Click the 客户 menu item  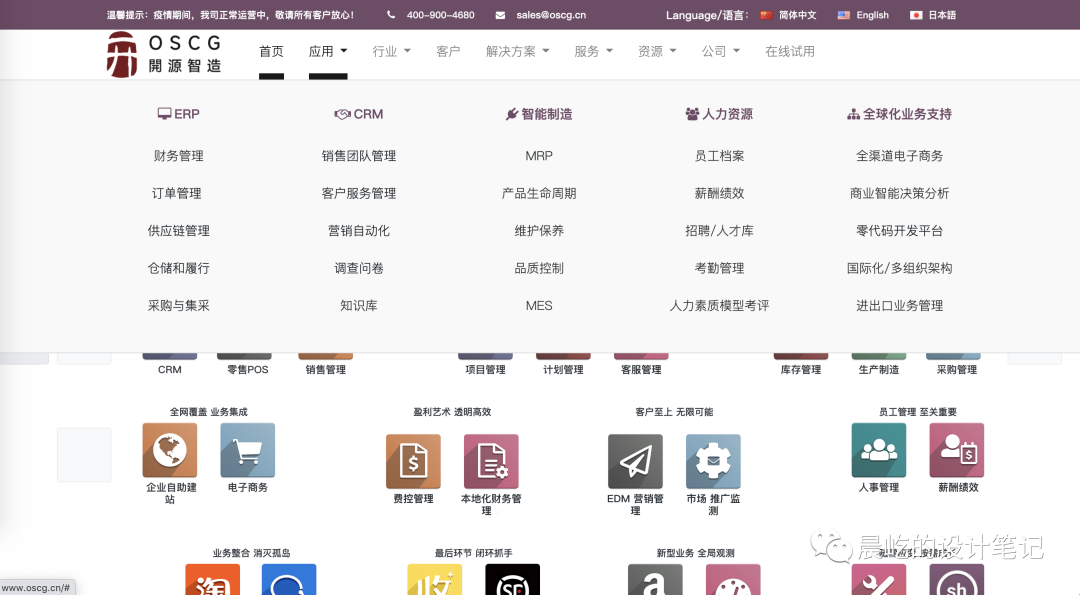pyautogui.click(x=448, y=51)
